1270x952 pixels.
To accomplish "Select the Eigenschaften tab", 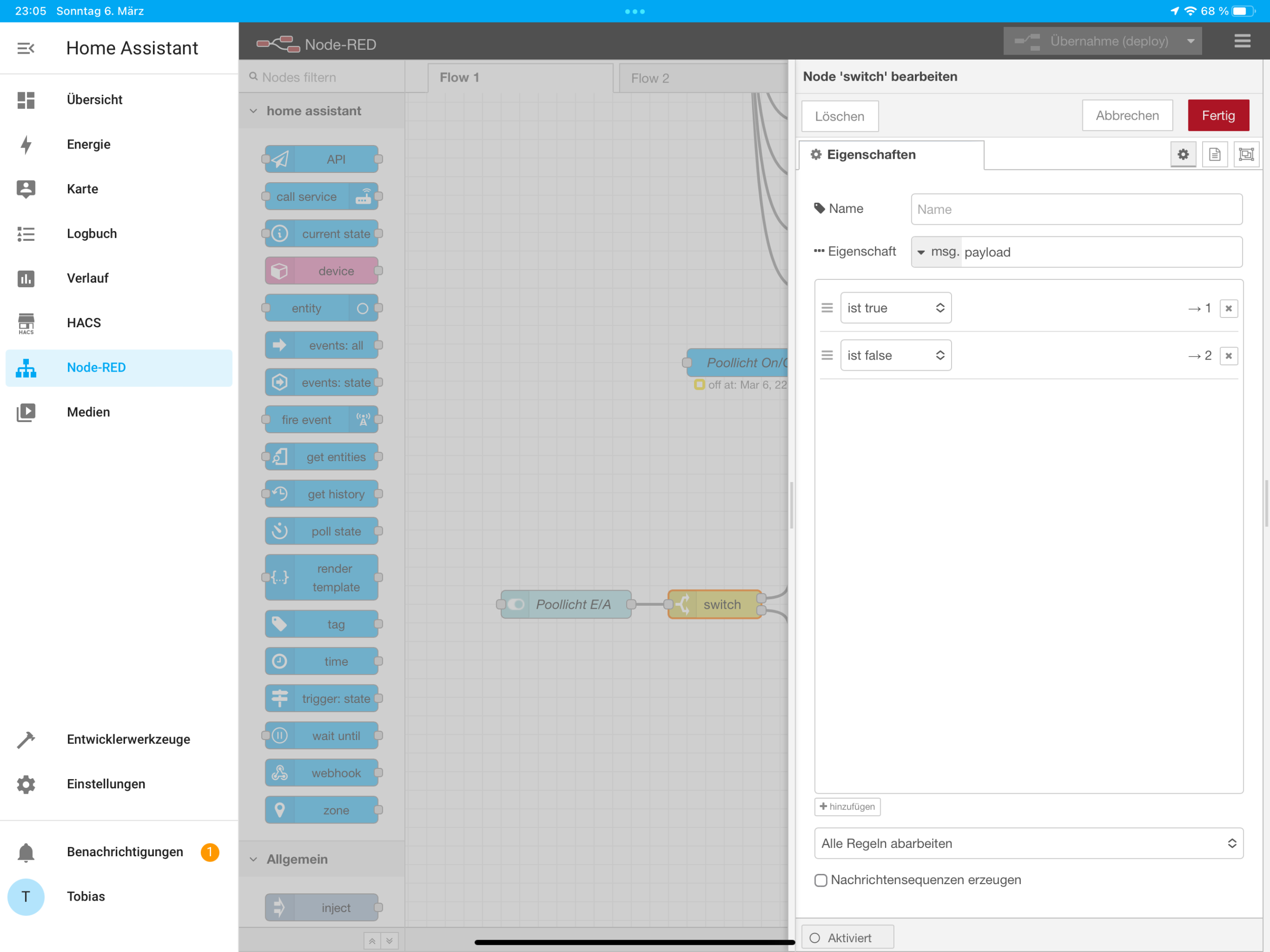I will click(x=891, y=155).
